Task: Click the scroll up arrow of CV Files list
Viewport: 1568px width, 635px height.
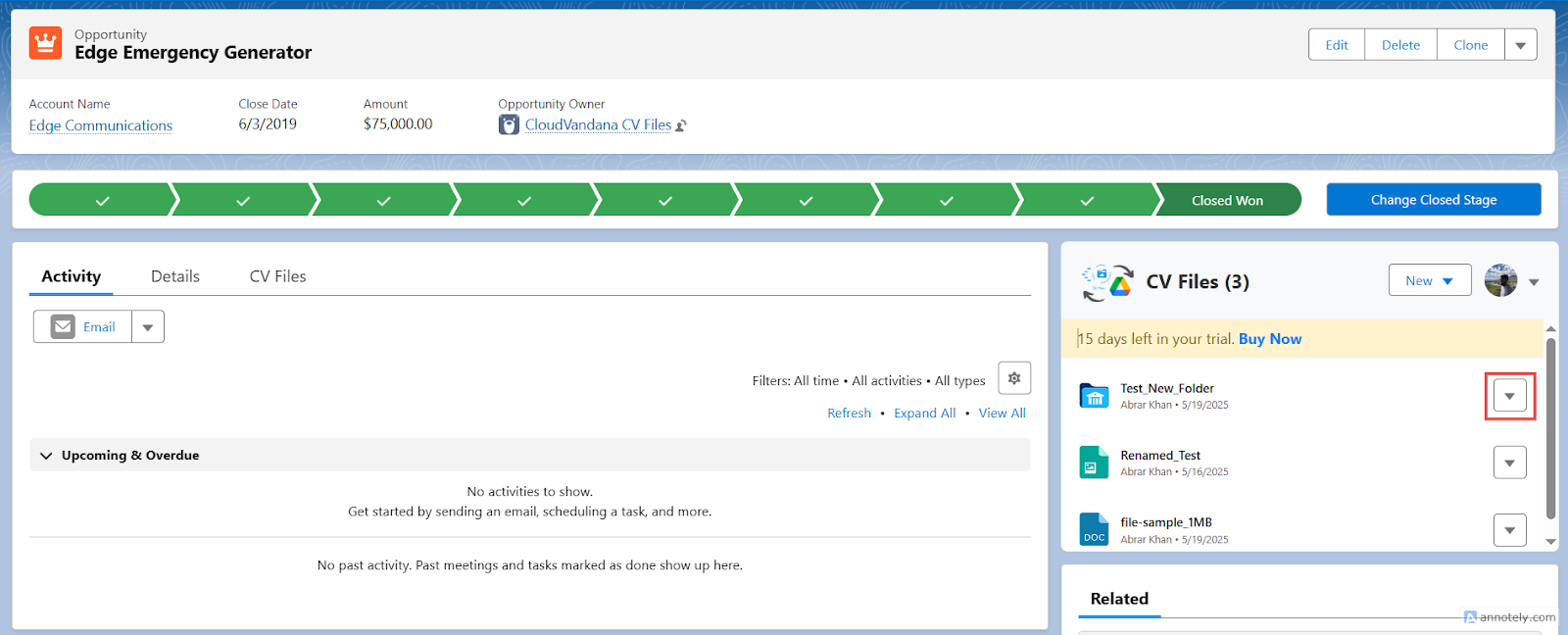Action: pyautogui.click(x=1550, y=329)
